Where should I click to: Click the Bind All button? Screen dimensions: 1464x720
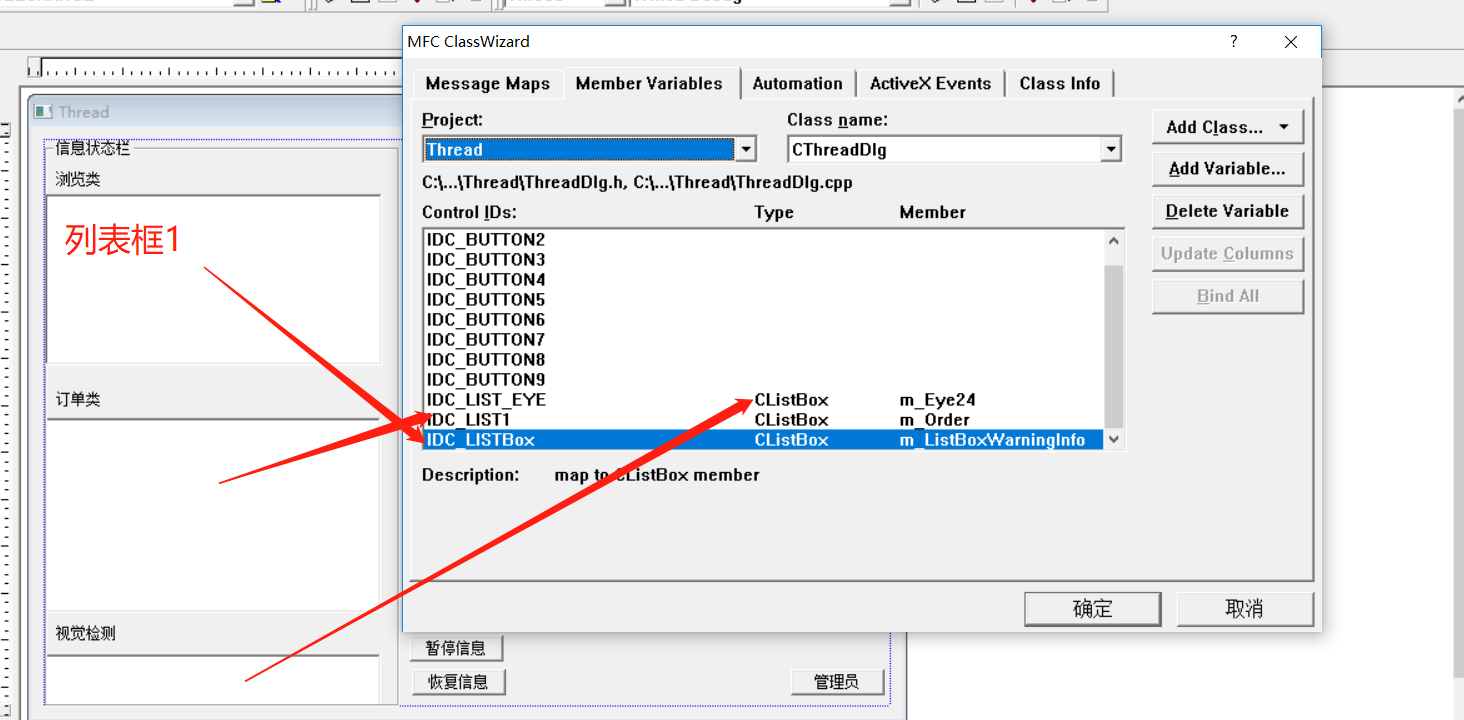pos(1227,296)
